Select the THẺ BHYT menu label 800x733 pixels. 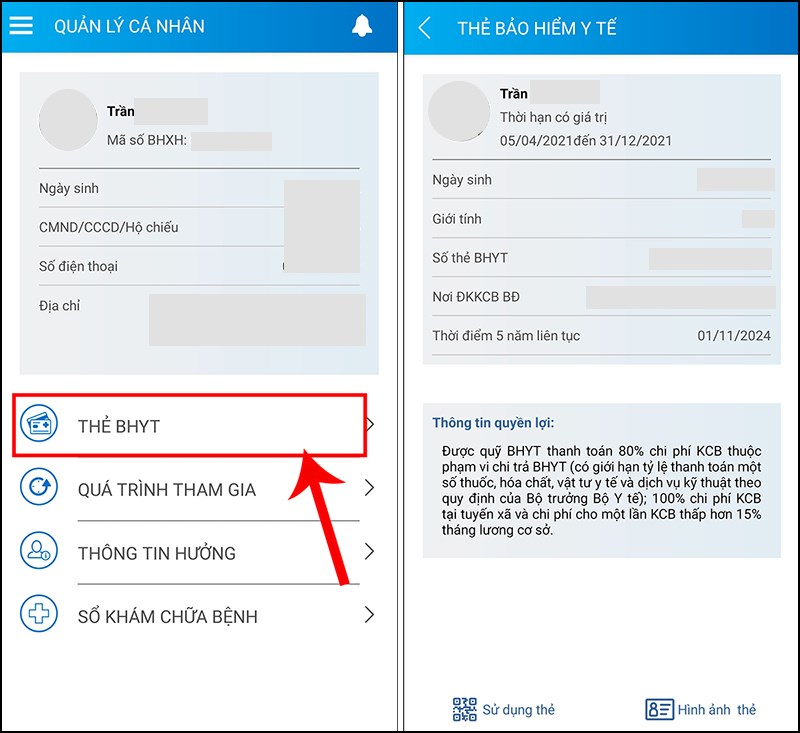pyautogui.click(x=119, y=426)
